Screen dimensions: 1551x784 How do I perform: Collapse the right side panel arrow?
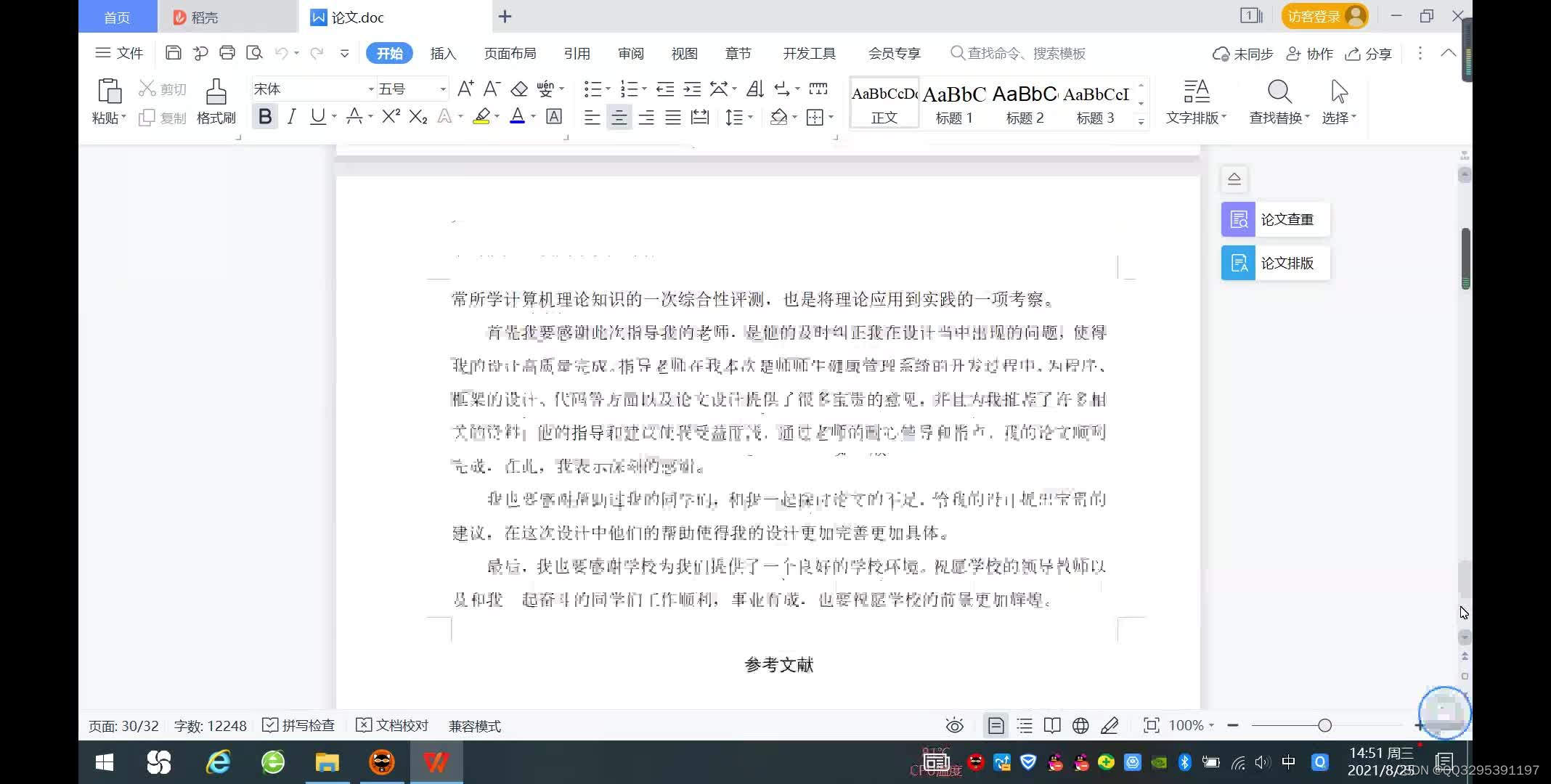[x=1234, y=179]
